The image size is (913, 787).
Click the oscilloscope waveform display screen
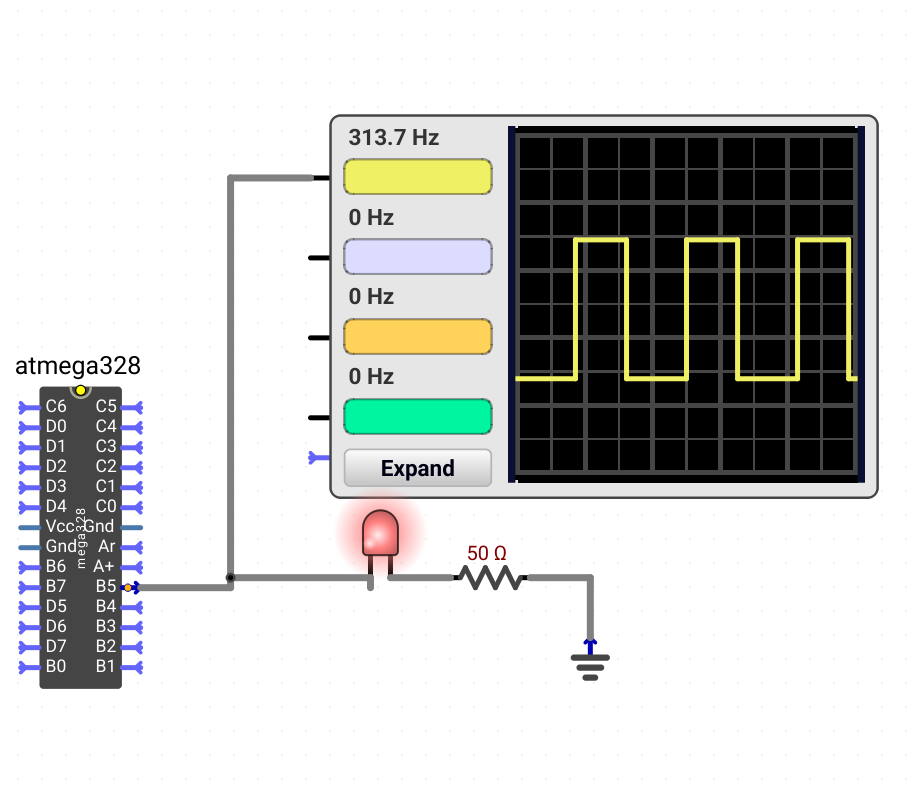point(686,304)
